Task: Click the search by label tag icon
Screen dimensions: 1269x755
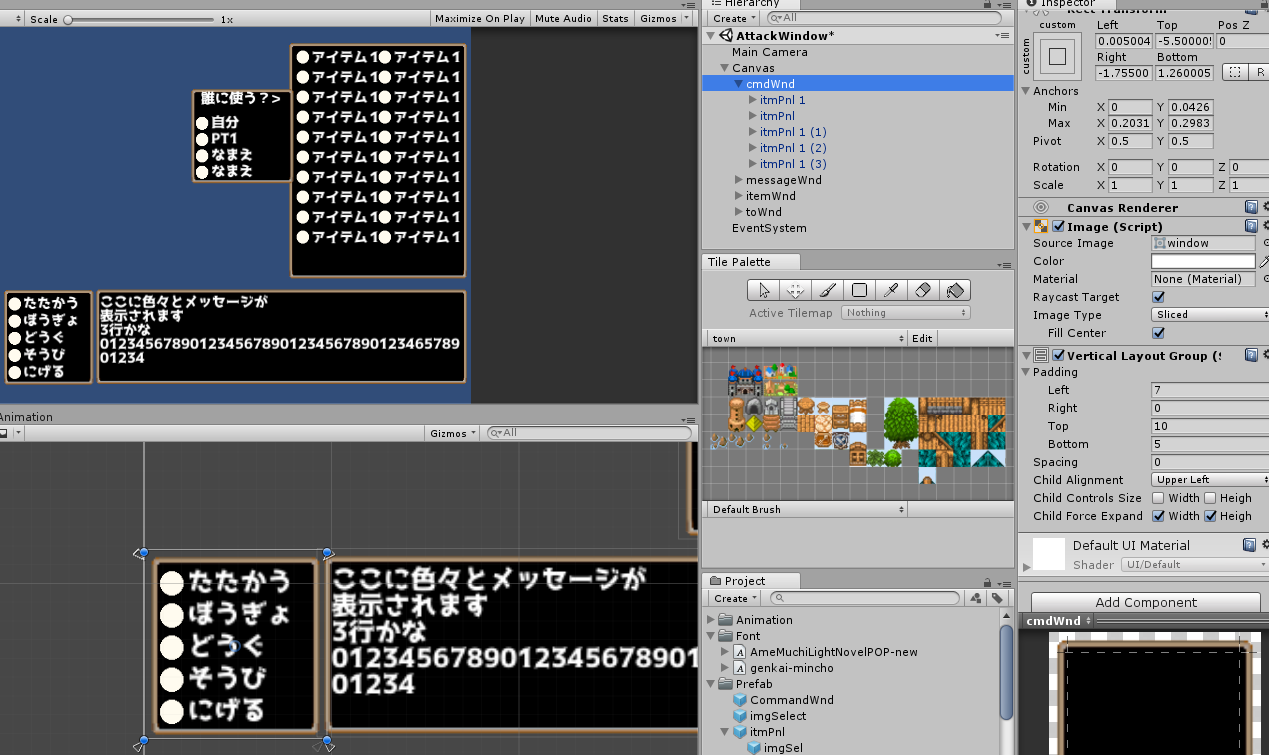Action: tap(996, 598)
